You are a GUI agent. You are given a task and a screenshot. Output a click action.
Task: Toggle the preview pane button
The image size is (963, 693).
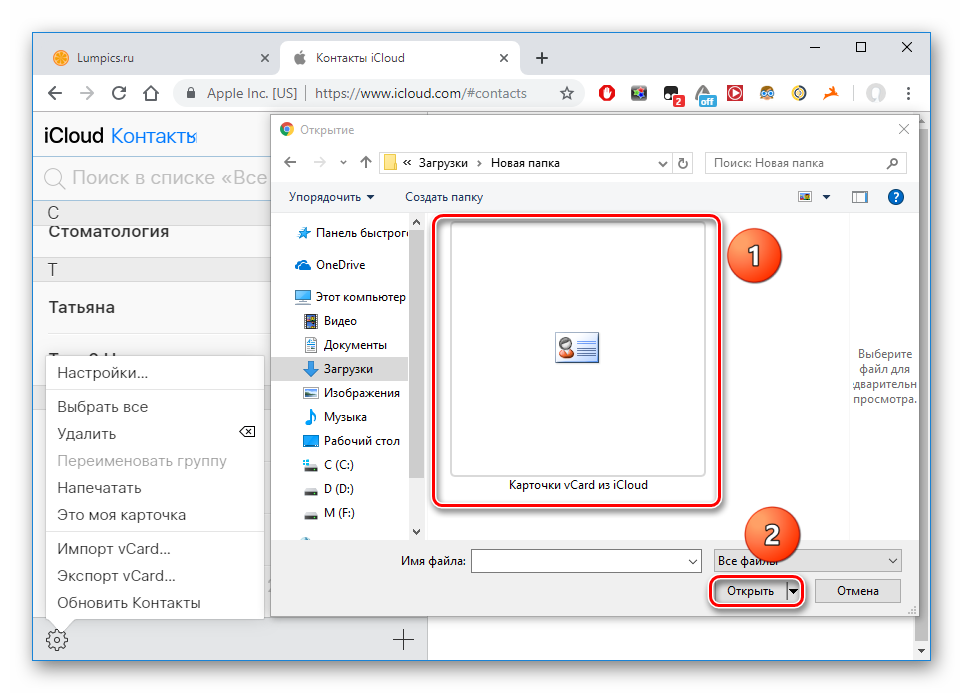tap(860, 197)
